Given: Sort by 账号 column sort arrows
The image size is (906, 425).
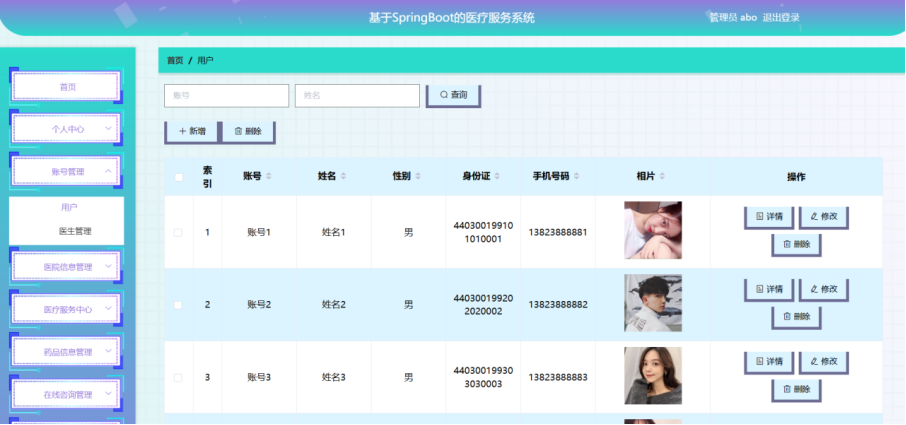Looking at the screenshot, I should pos(268,176).
